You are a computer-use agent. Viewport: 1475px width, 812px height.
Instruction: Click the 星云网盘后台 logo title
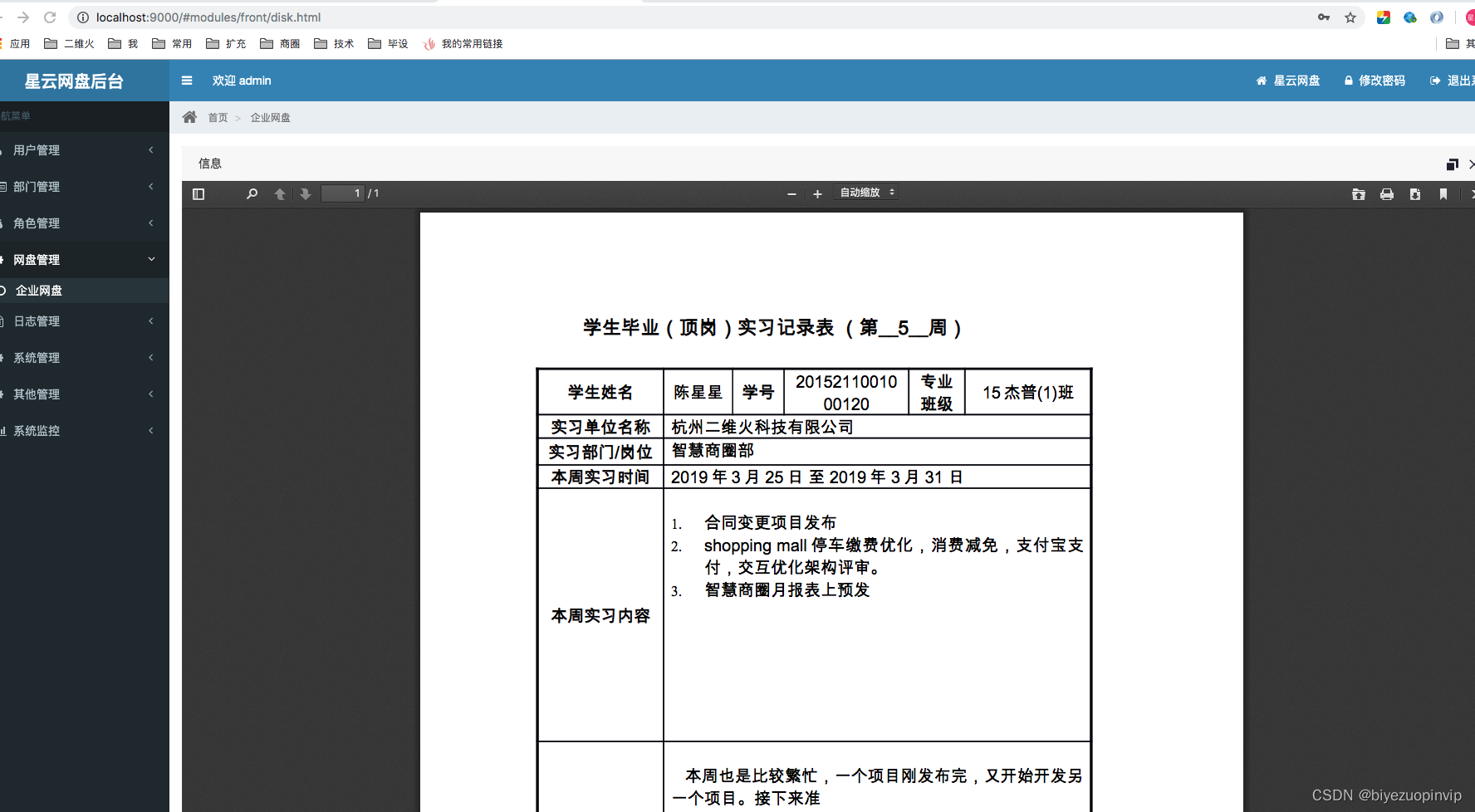[x=74, y=81]
